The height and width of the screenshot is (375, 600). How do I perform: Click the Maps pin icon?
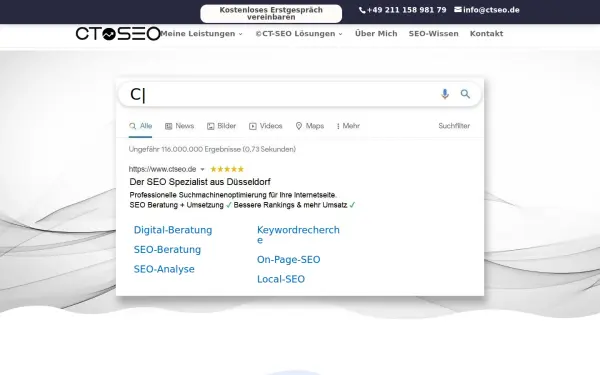pyautogui.click(x=299, y=126)
